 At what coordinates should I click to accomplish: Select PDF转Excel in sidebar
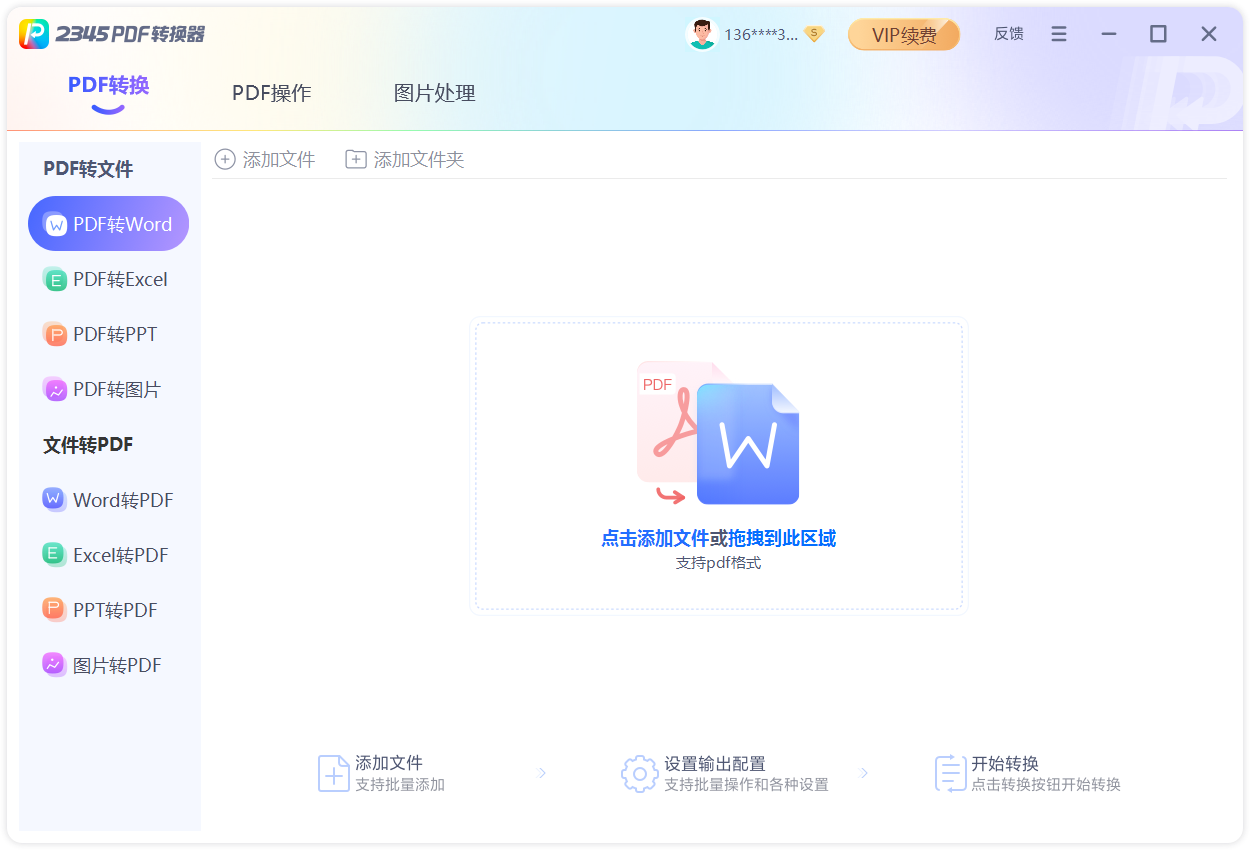[x=108, y=279]
